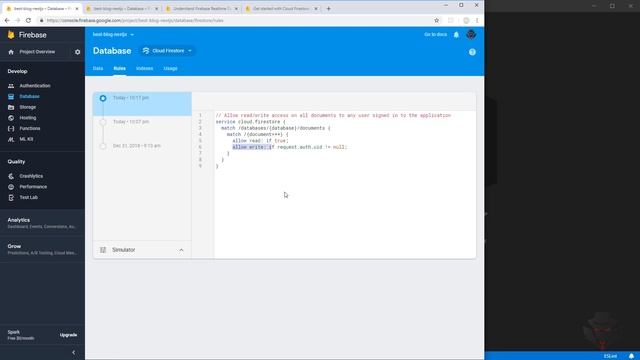Click the Quality section header
The image size is (640, 360).
point(16,162)
